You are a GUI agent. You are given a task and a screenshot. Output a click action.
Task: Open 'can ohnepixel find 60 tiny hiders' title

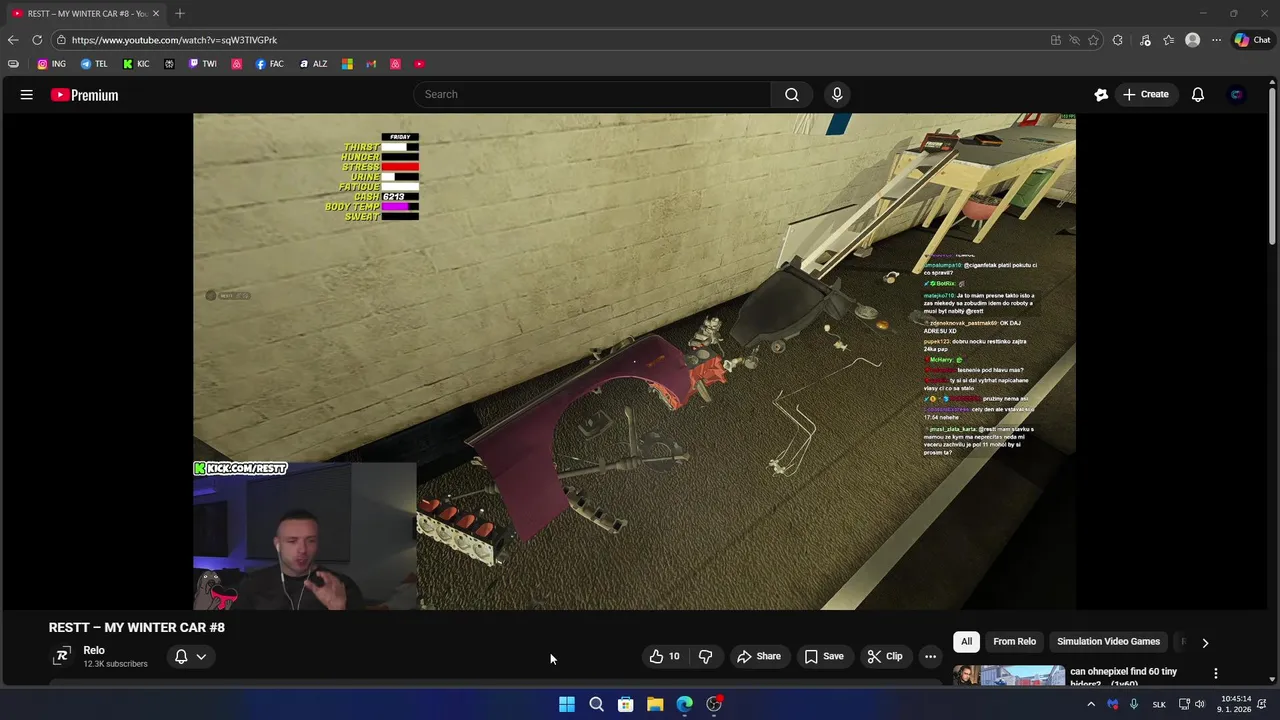tap(1123, 677)
